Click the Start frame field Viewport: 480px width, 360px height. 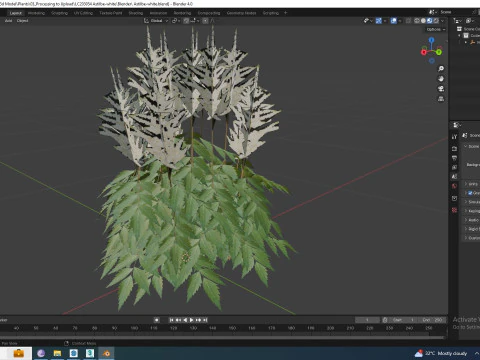403,320
